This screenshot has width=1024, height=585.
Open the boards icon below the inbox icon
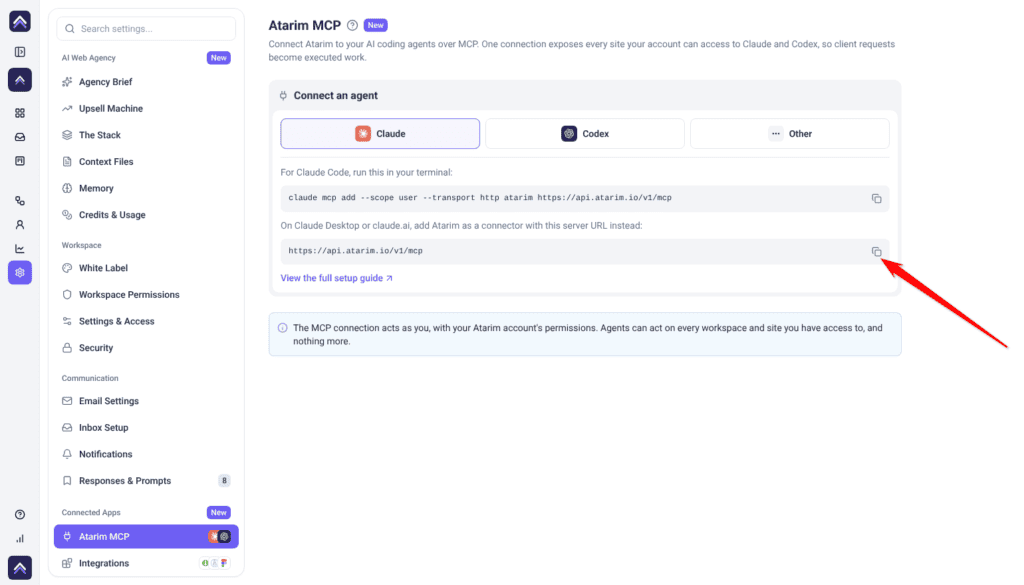20,161
